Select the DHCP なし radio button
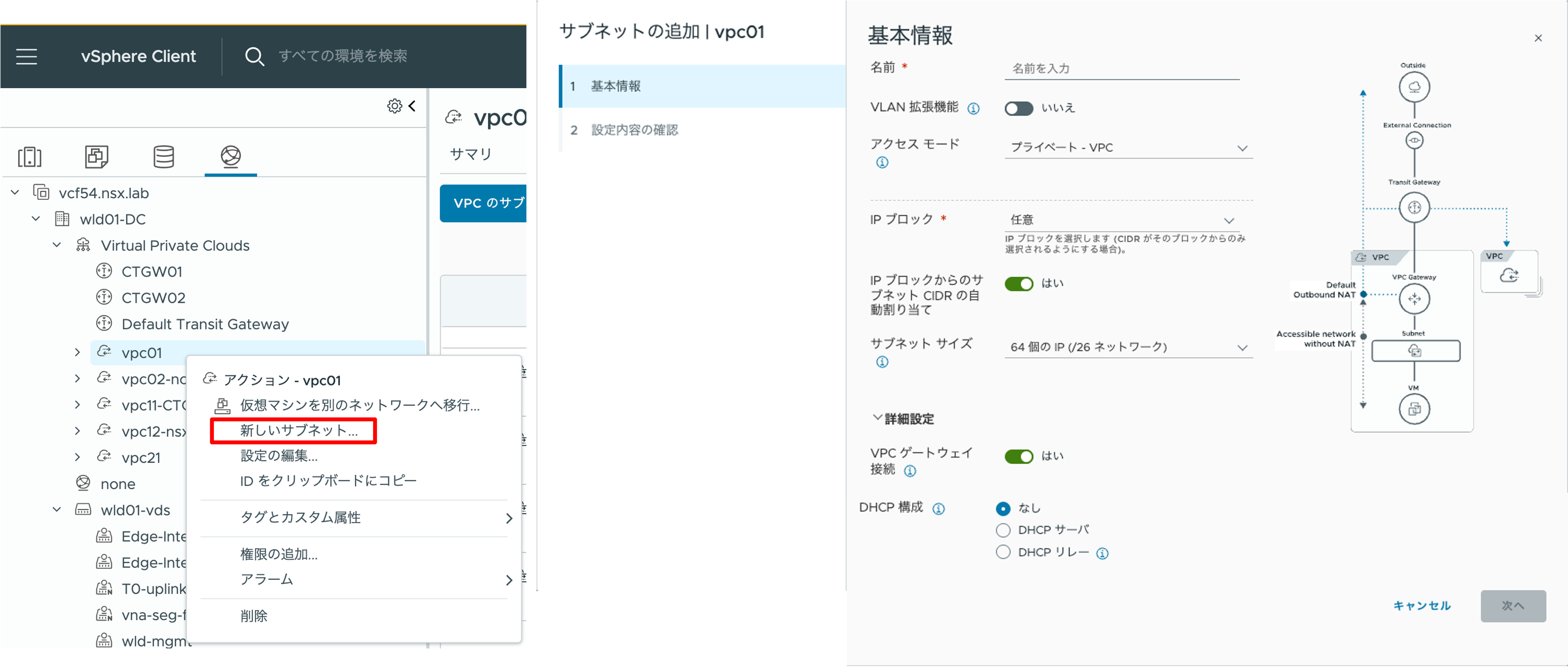Screen dimensions: 1568x667 click(1003, 509)
